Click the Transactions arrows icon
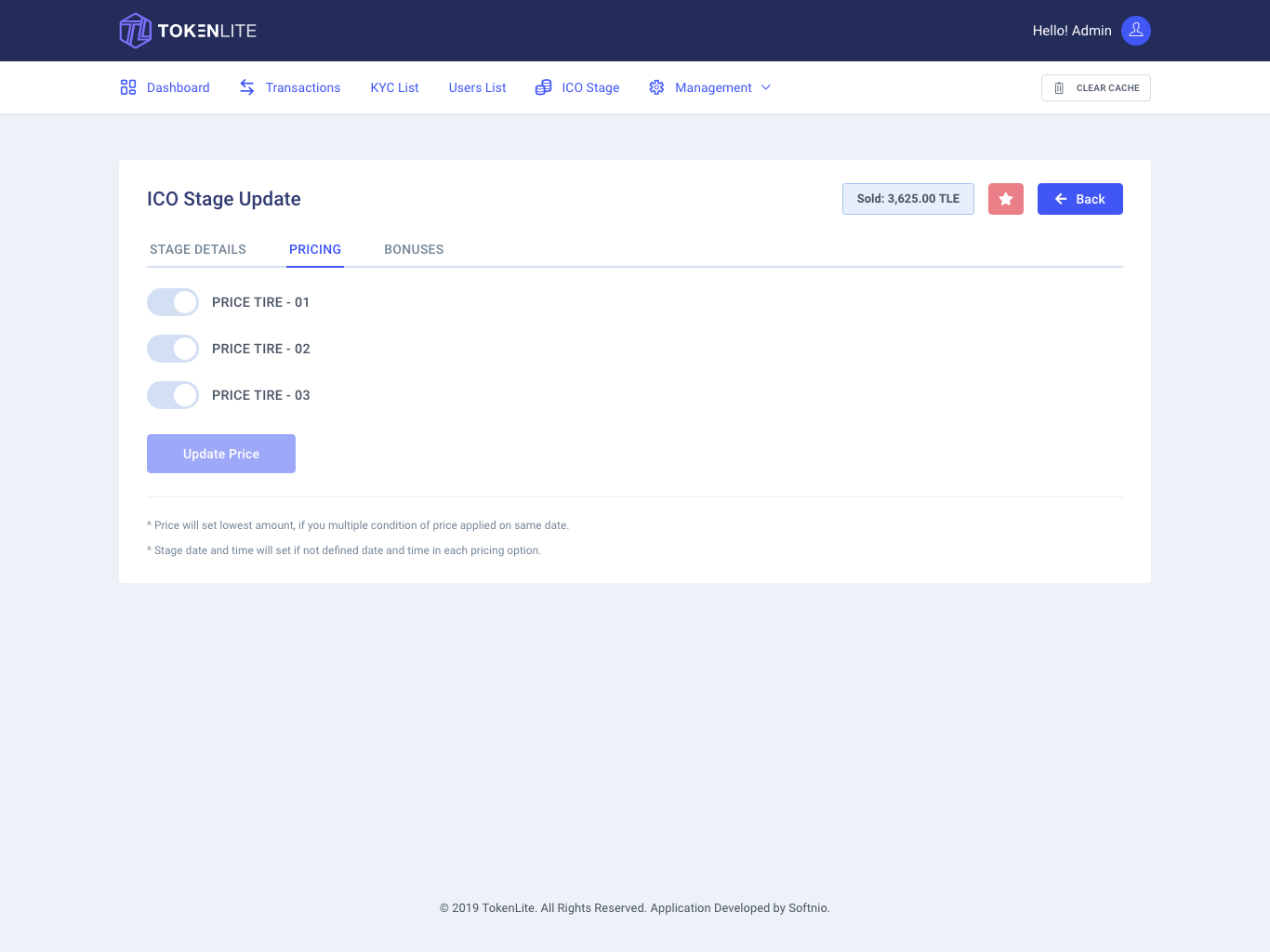Viewport: 1270px width, 952px height. coord(247,87)
